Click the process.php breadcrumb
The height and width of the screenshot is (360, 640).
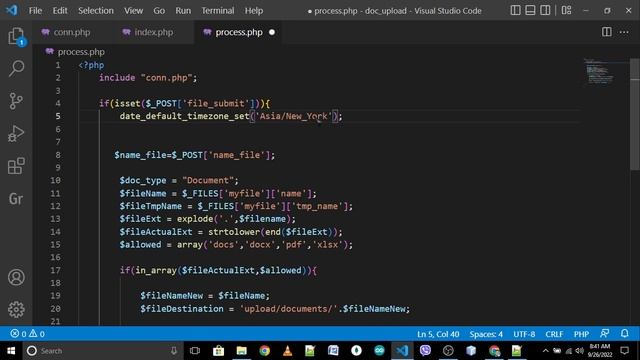click(81, 52)
